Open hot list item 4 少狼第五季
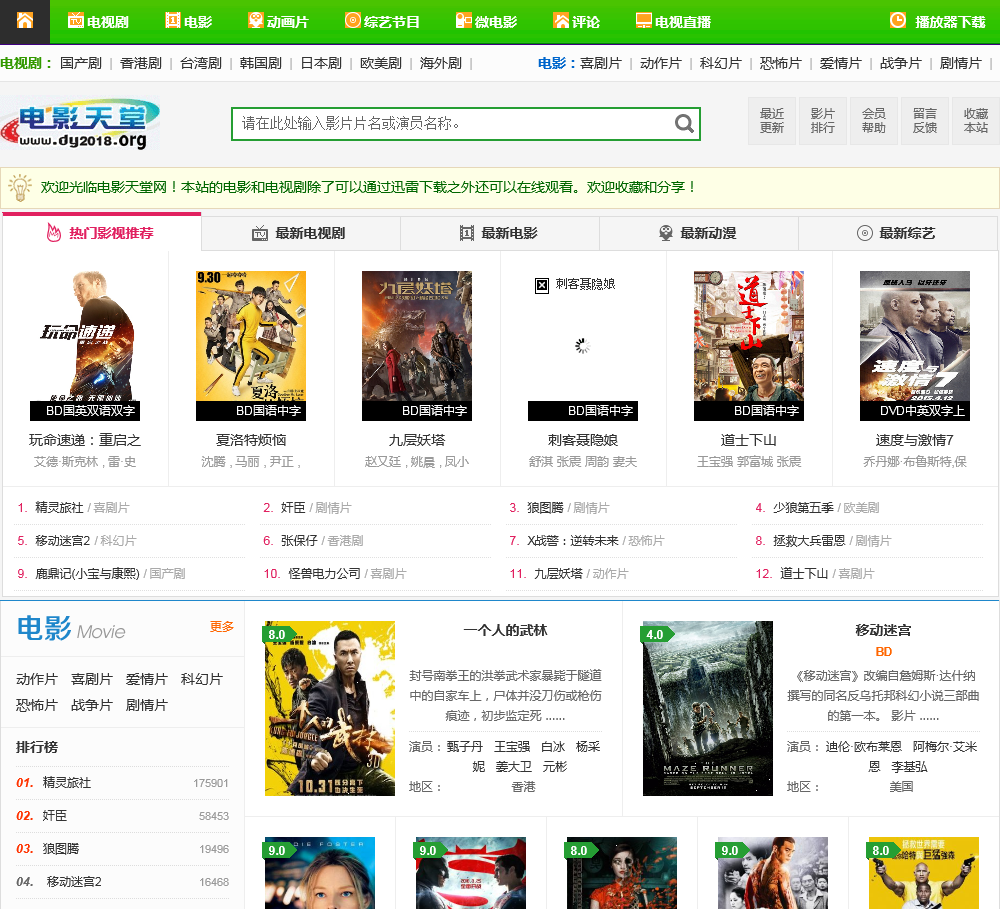The image size is (1000, 909). coord(804,508)
